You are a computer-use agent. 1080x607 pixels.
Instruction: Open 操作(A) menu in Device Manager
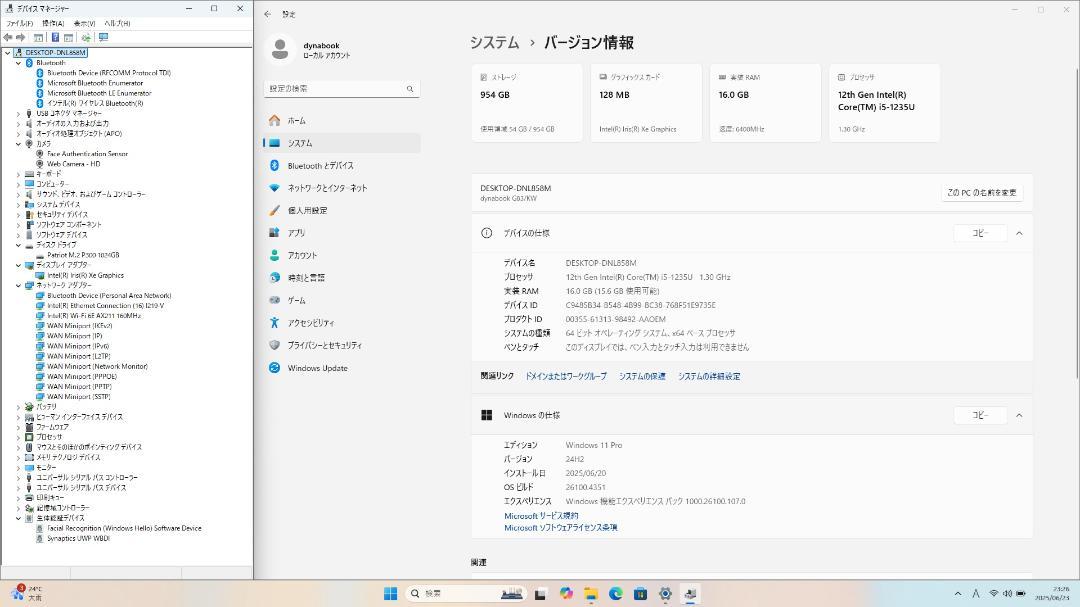53,23
